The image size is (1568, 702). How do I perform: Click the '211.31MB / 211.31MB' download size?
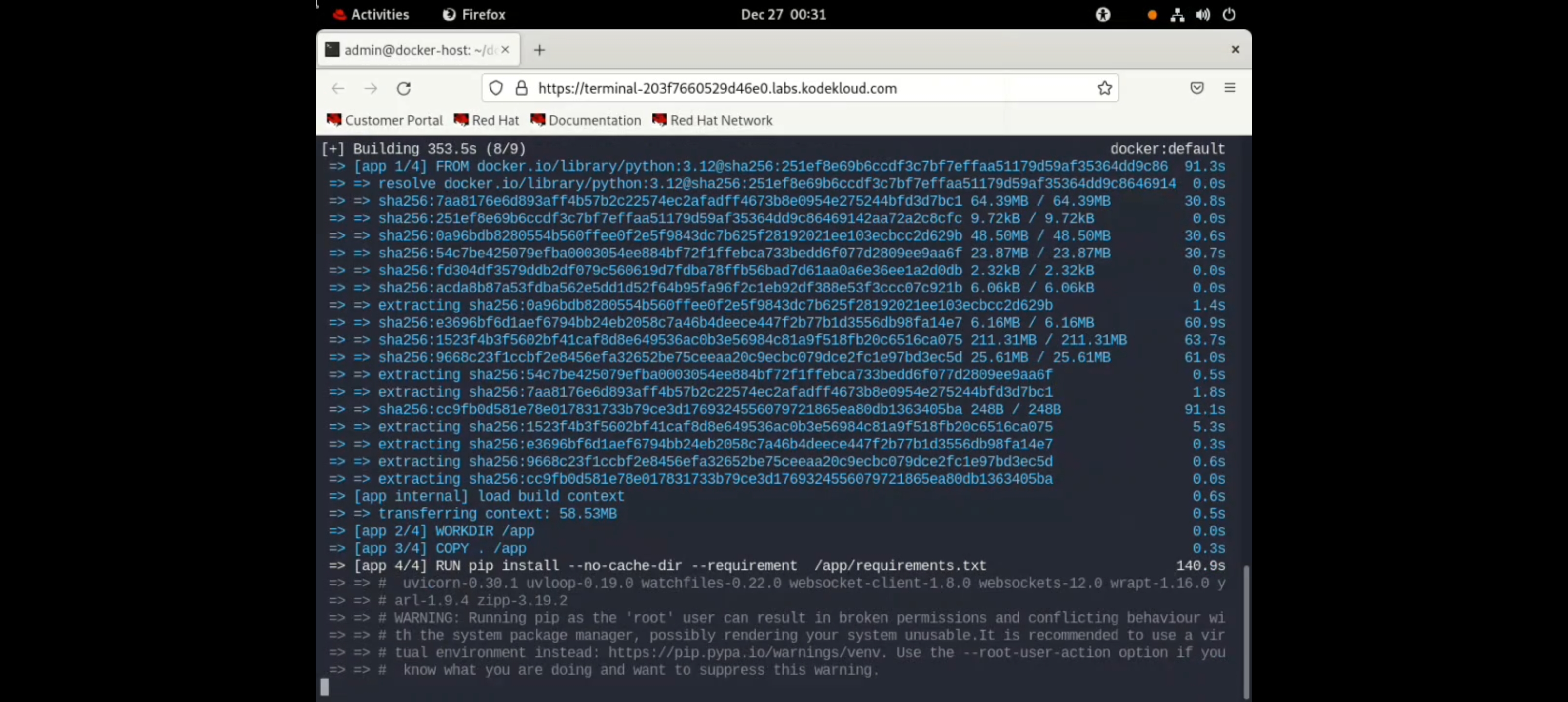[1048, 340]
